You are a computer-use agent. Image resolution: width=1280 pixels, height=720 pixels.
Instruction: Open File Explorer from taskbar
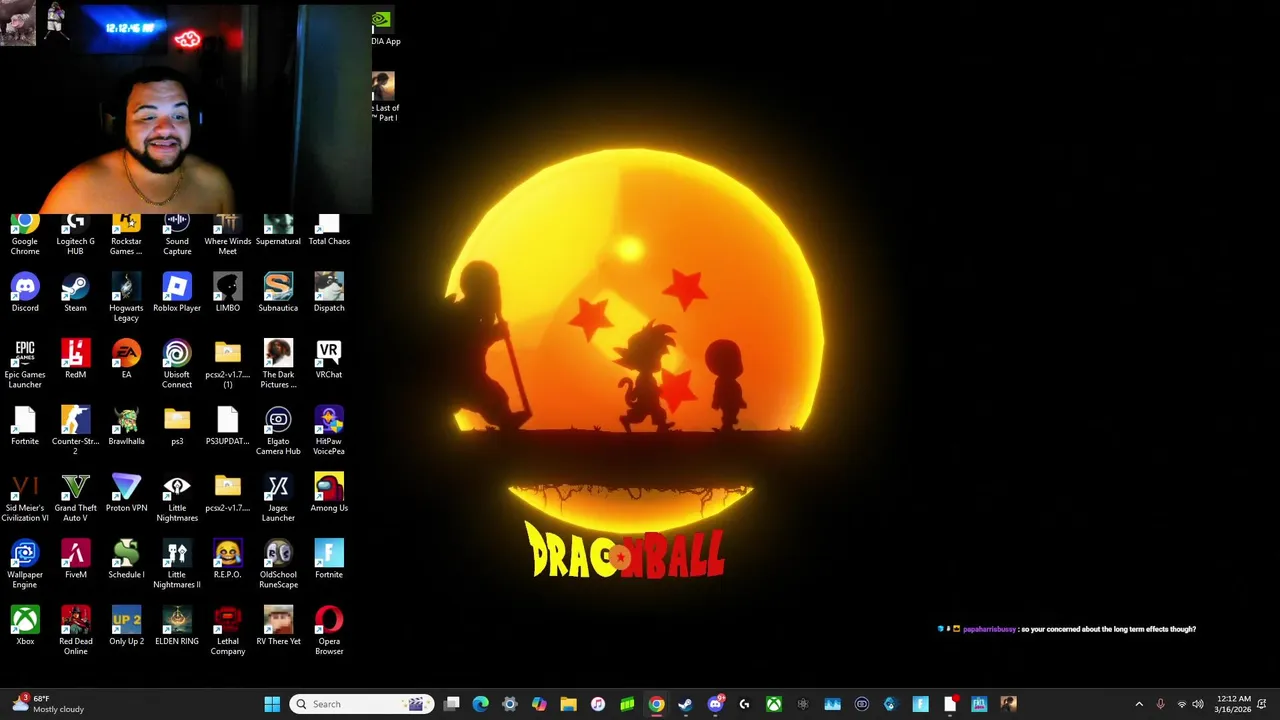pyautogui.click(x=568, y=704)
